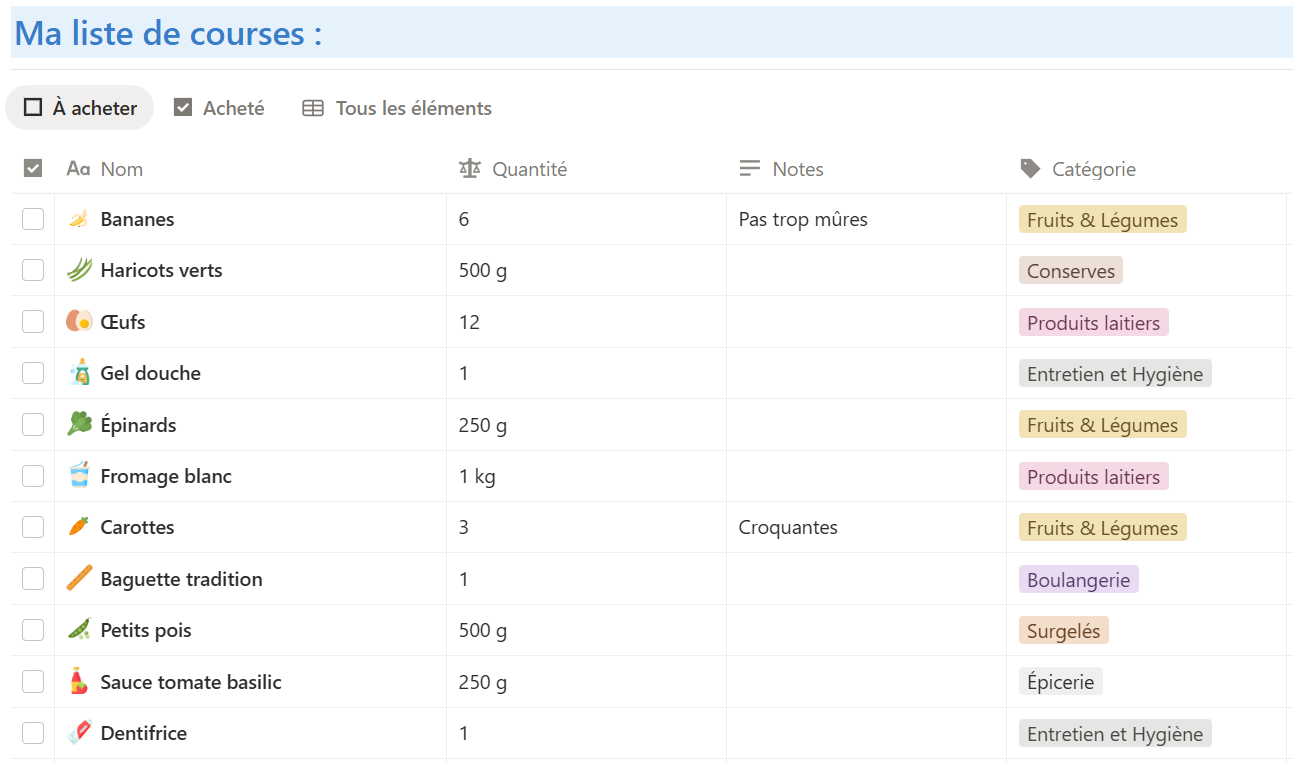Image resolution: width=1293 pixels, height=764 pixels.
Task: Click the shower gel bottle icon
Action: click(x=78, y=373)
